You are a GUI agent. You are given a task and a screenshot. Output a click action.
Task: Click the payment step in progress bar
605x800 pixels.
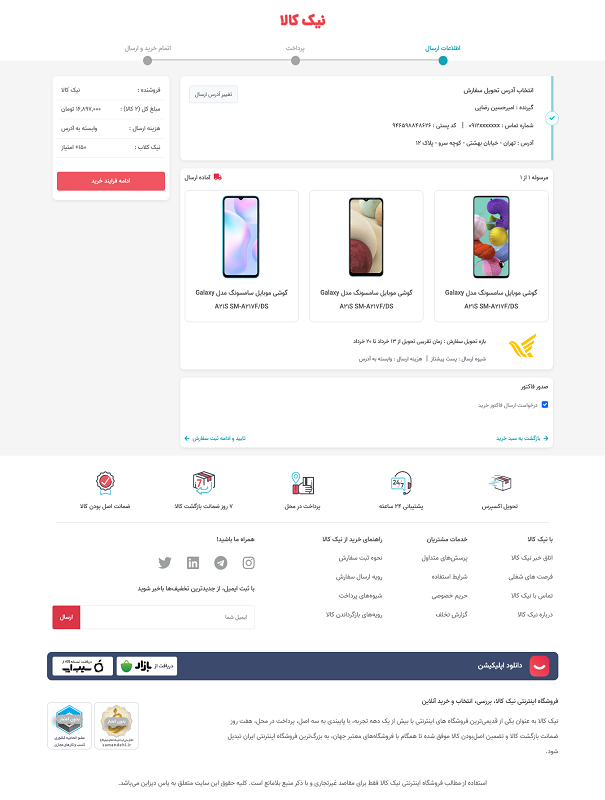pyautogui.click(x=295, y=60)
